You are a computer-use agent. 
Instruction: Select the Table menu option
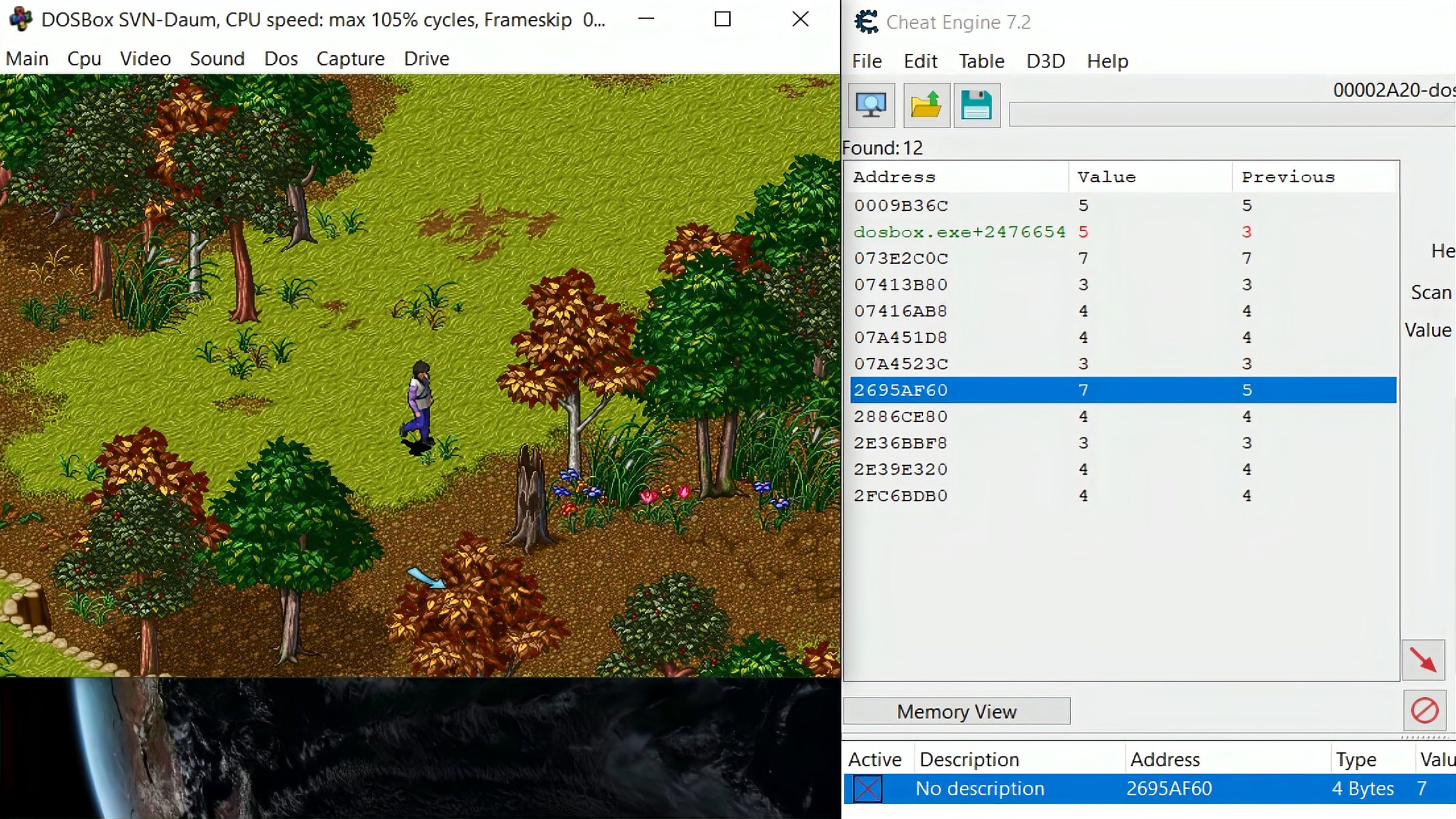pos(980,61)
